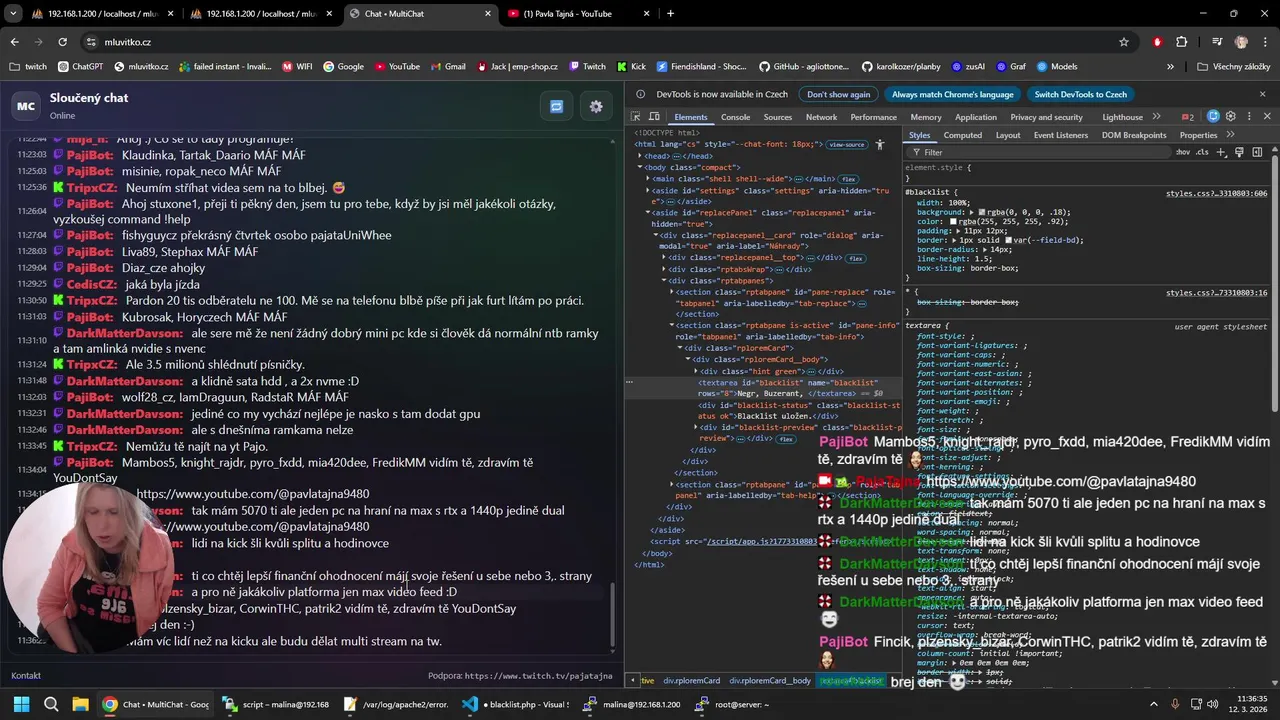Dismiss the DevTools language infobar
Image resolution: width=1280 pixels, height=720 pixels.
[1262, 94]
